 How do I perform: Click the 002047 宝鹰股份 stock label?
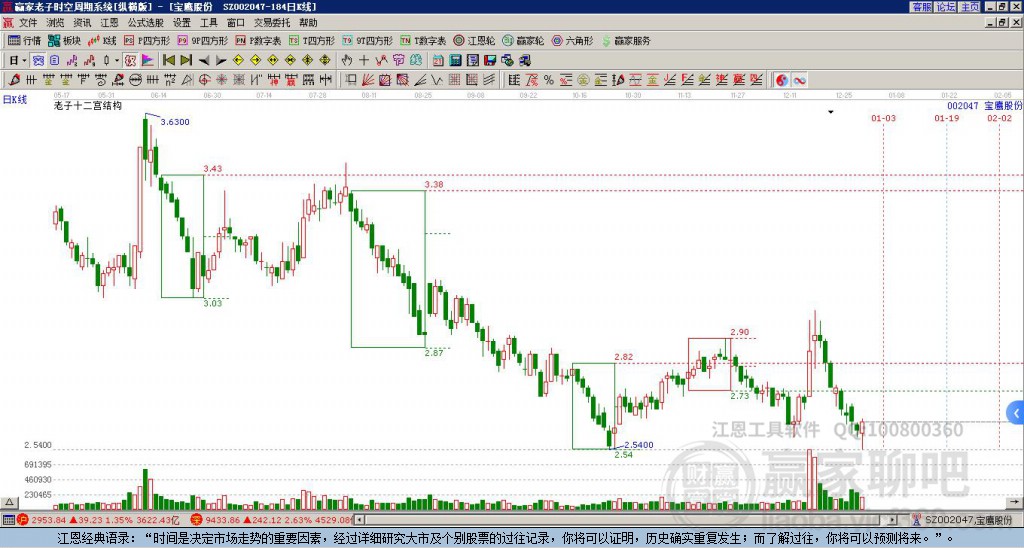point(984,106)
